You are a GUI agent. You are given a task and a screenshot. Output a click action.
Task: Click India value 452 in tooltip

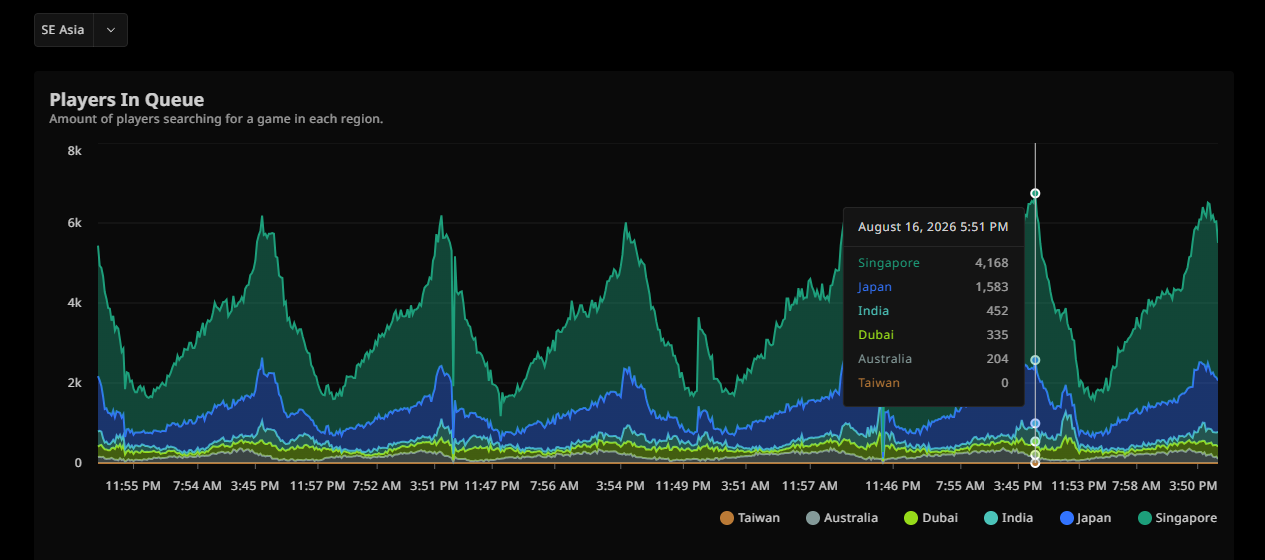point(997,311)
